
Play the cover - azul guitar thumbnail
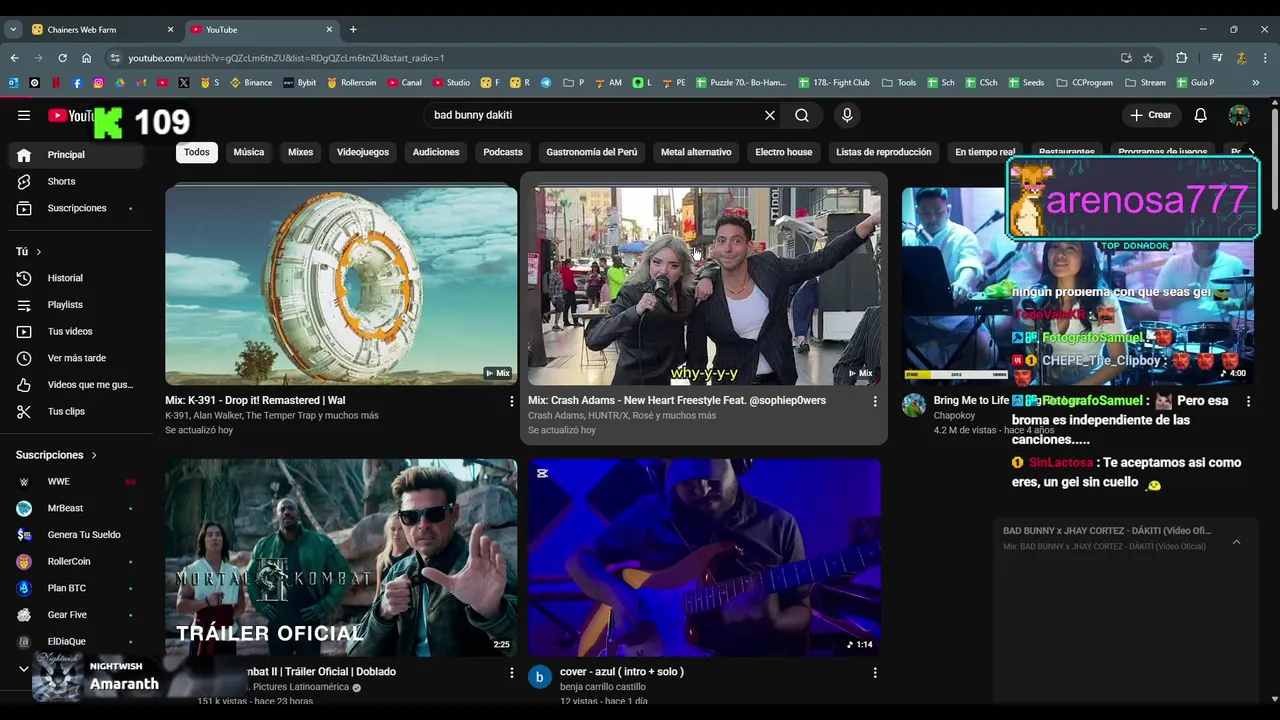click(x=704, y=558)
